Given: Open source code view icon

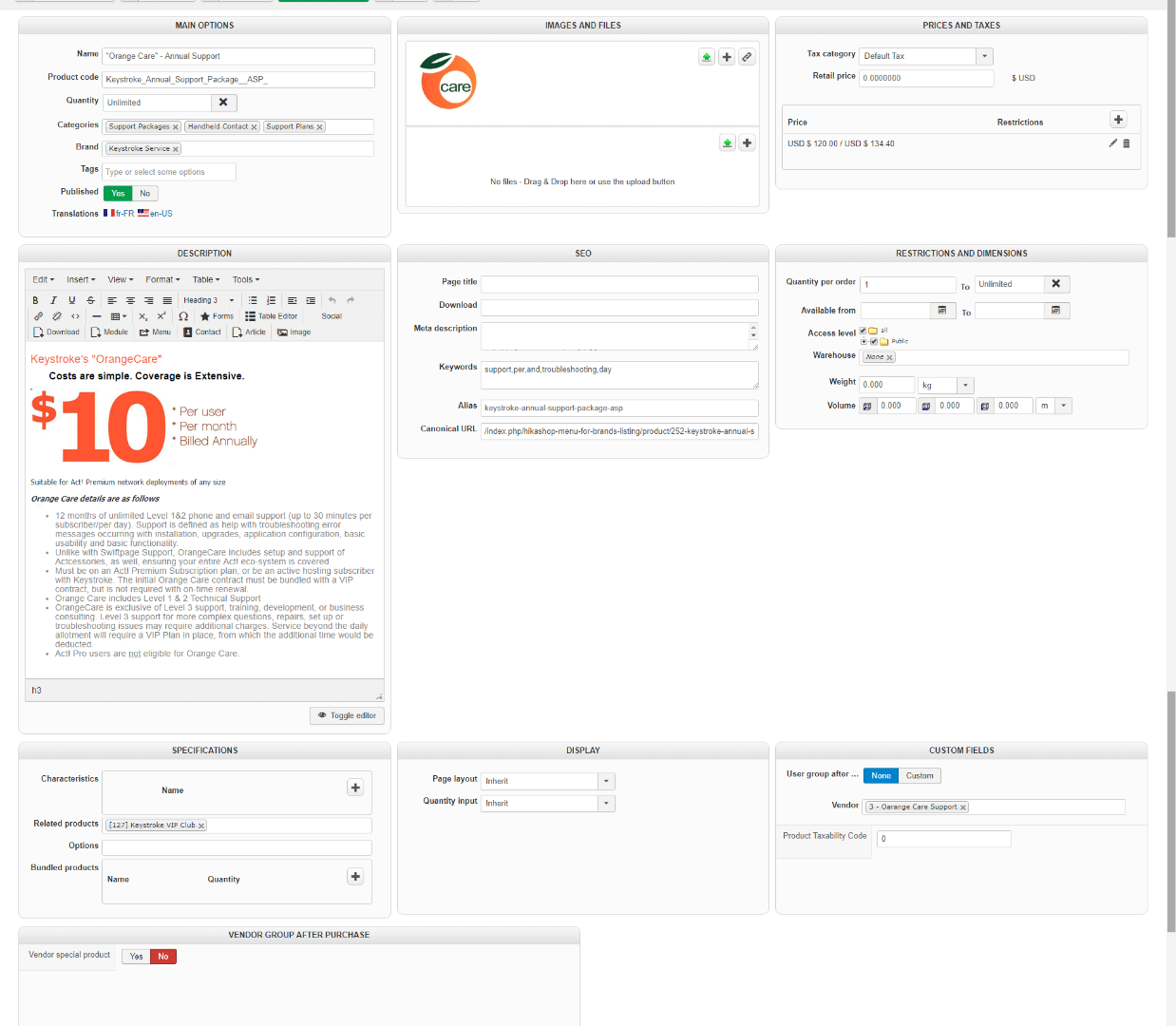Looking at the screenshot, I should (x=75, y=316).
